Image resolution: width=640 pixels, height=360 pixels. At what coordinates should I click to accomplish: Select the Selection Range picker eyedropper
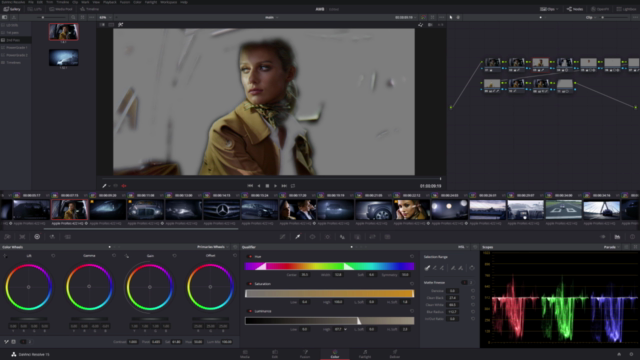point(427,268)
